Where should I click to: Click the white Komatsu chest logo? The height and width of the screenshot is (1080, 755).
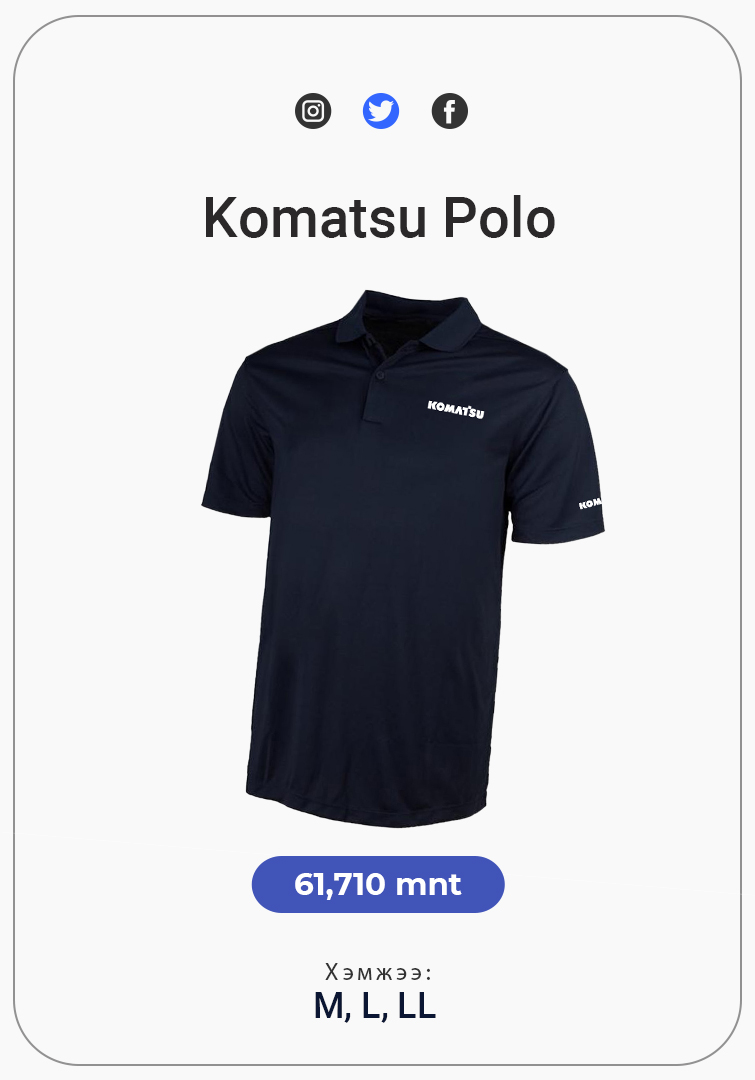click(455, 408)
